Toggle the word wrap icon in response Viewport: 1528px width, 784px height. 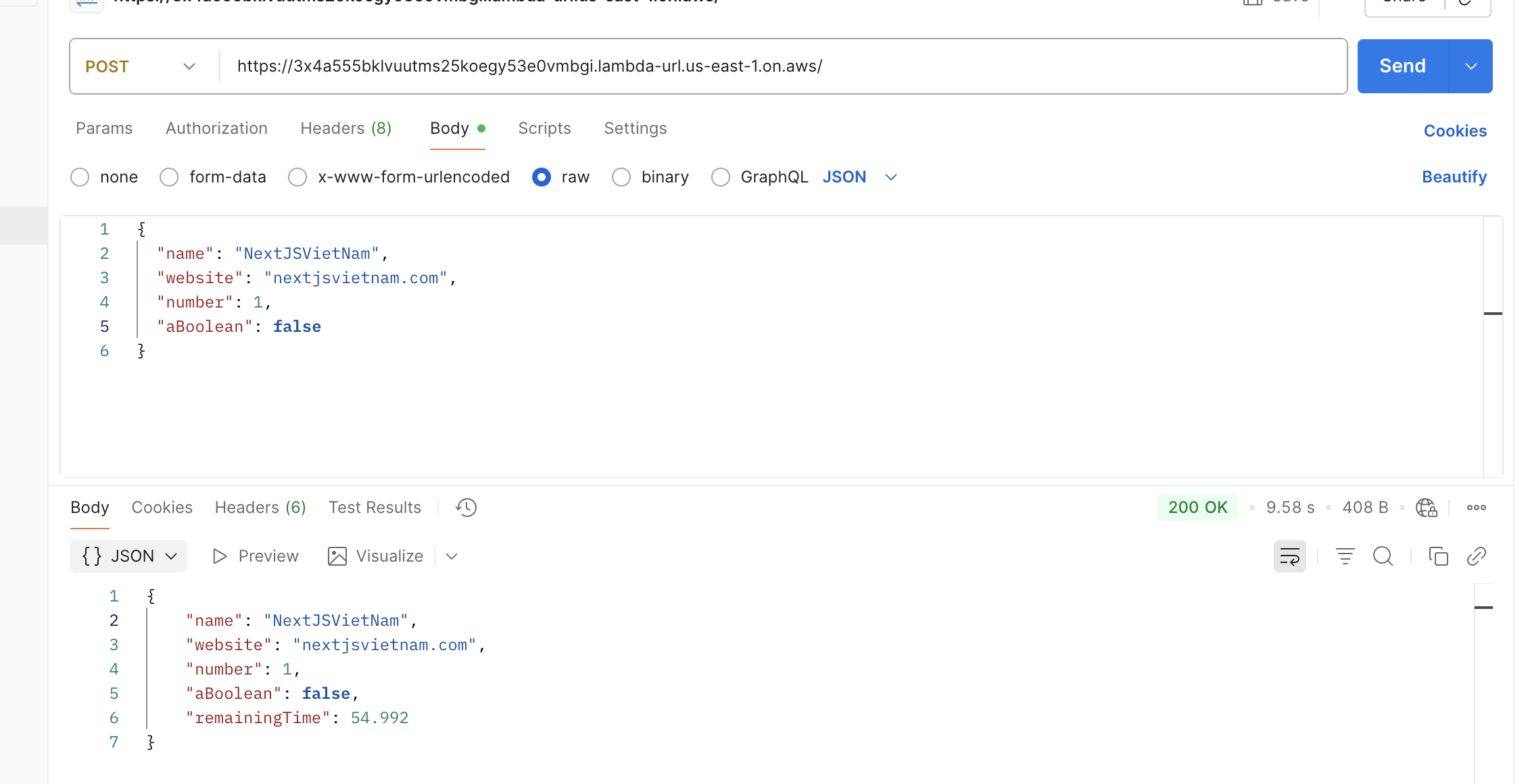1289,556
